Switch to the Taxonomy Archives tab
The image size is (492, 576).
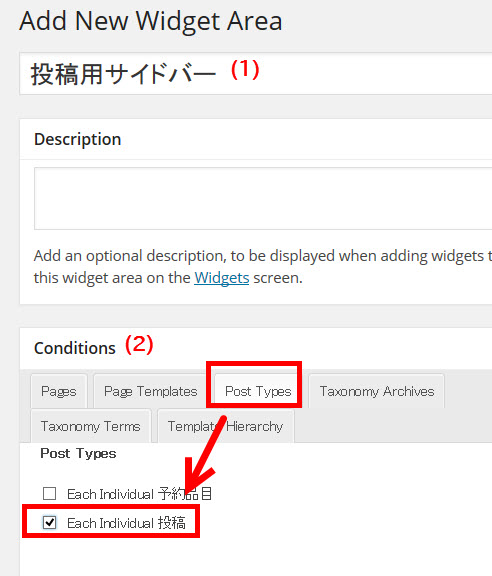point(377,391)
